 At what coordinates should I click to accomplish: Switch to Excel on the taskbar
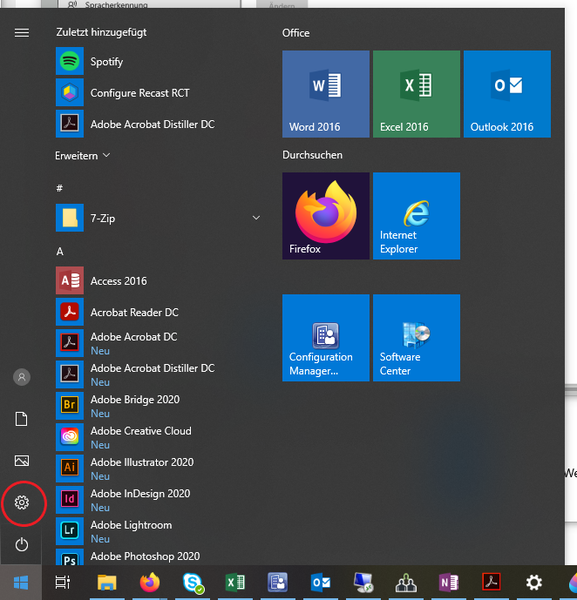(235, 583)
